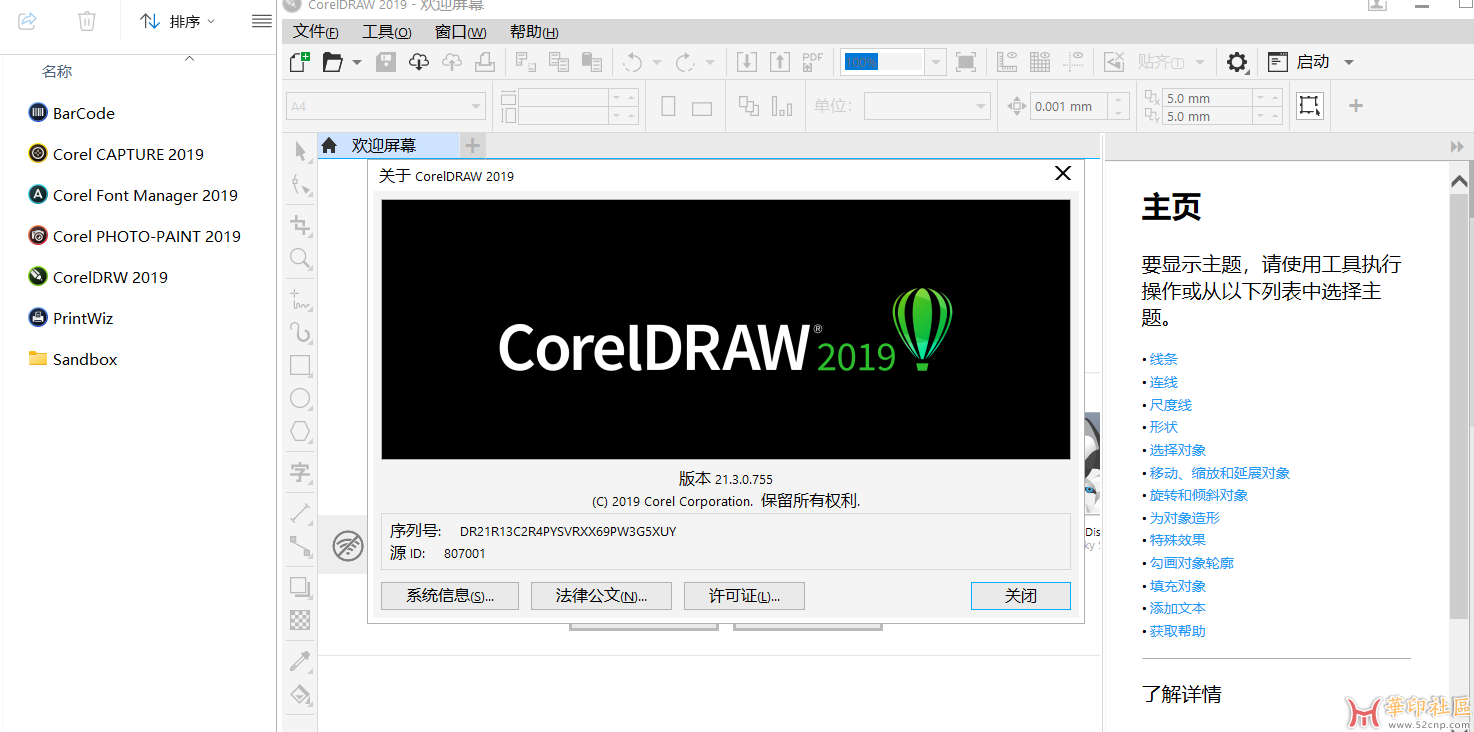This screenshot has width=1474, height=732.
Task: Open the 特殊效果 help link
Action: pyautogui.click(x=1178, y=540)
